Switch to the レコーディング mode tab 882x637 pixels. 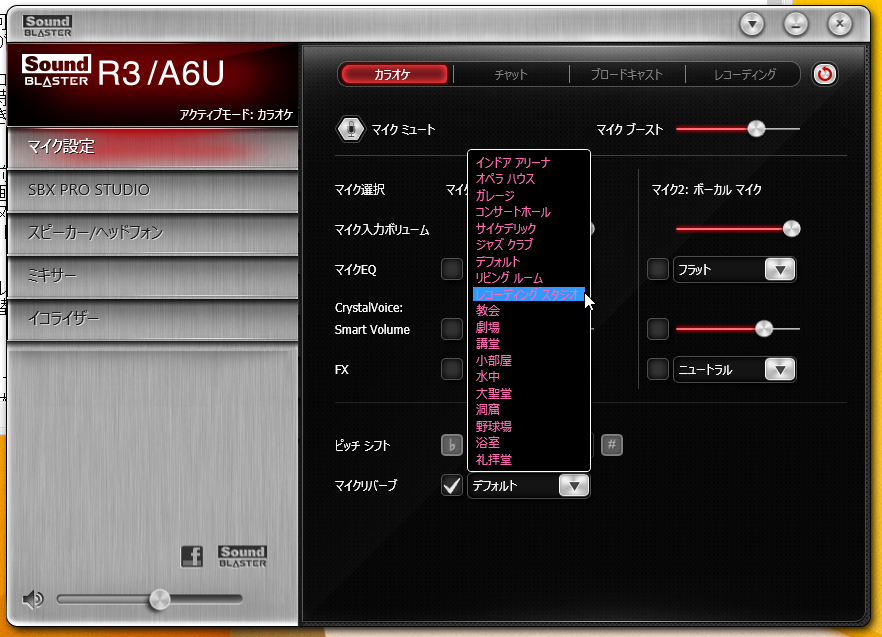pyautogui.click(x=744, y=74)
